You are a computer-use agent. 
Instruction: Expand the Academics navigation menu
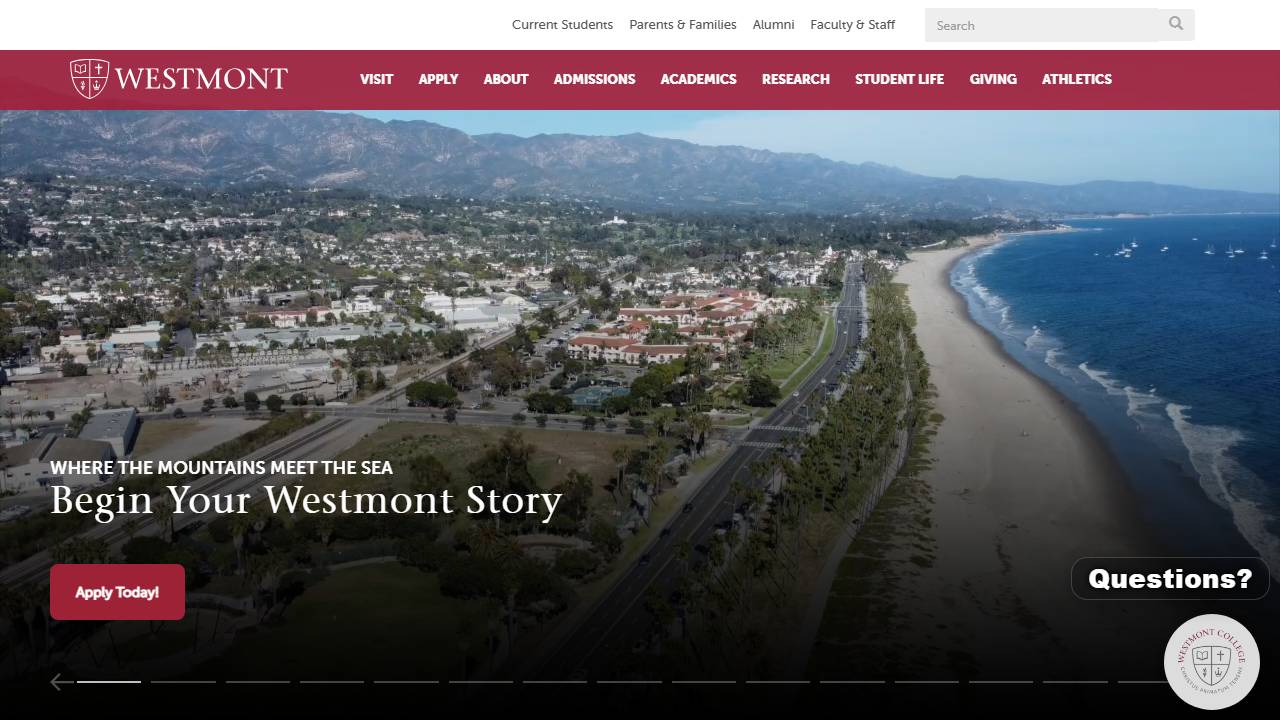click(x=698, y=79)
